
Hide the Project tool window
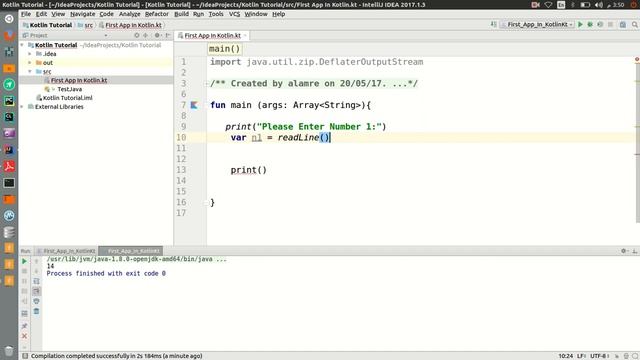[x=168, y=36]
